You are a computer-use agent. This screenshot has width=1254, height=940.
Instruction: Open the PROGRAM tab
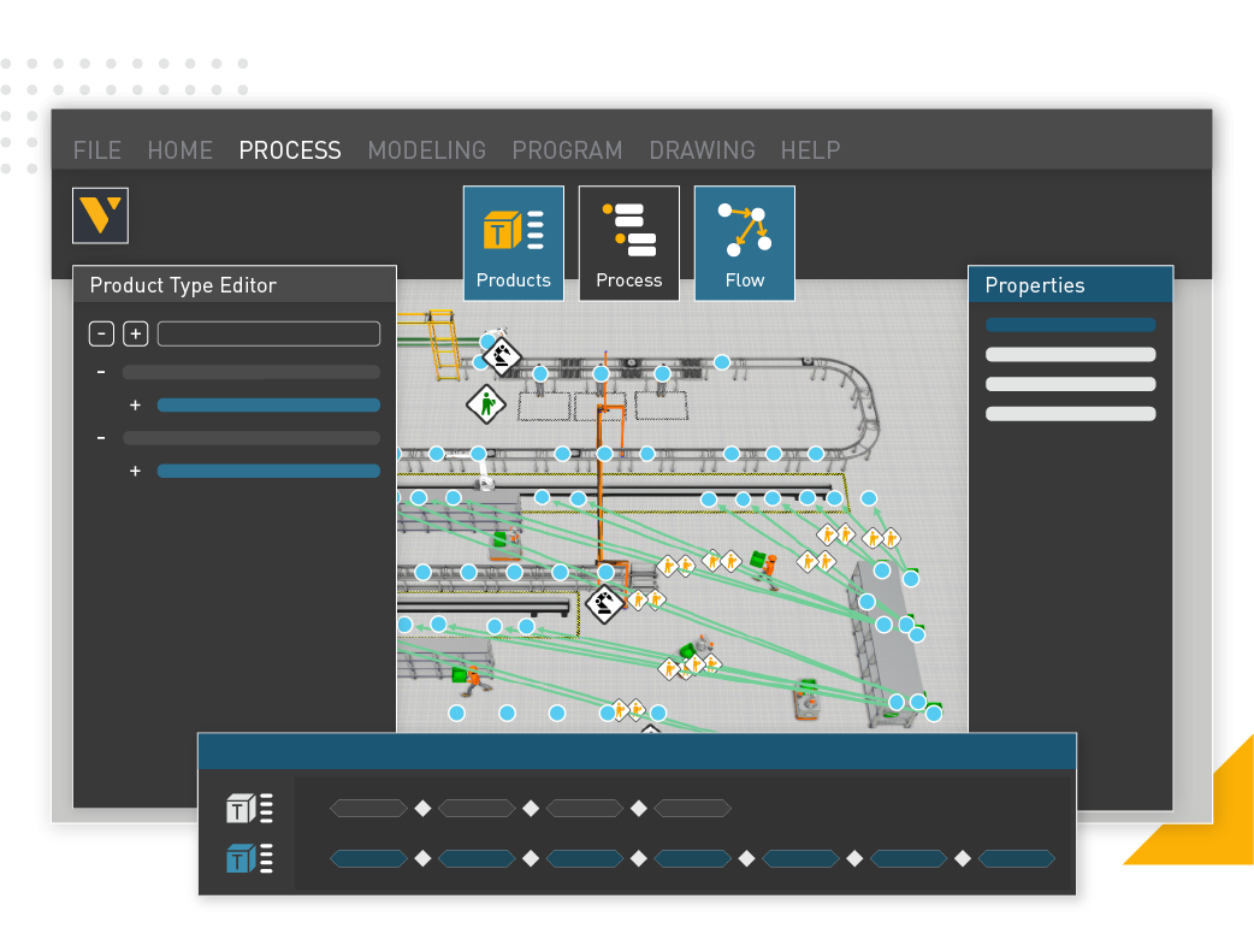(567, 150)
